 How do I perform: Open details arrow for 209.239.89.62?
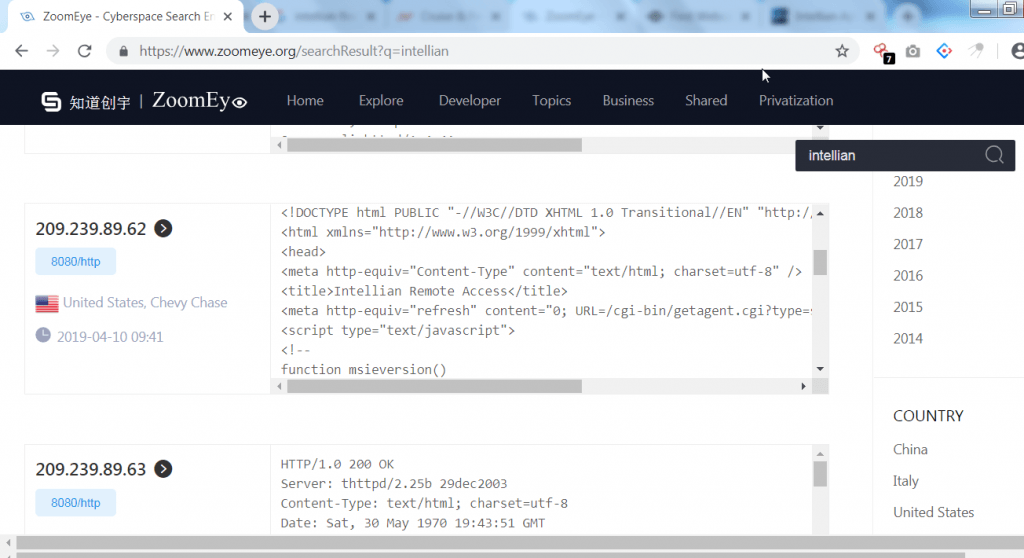tap(163, 228)
